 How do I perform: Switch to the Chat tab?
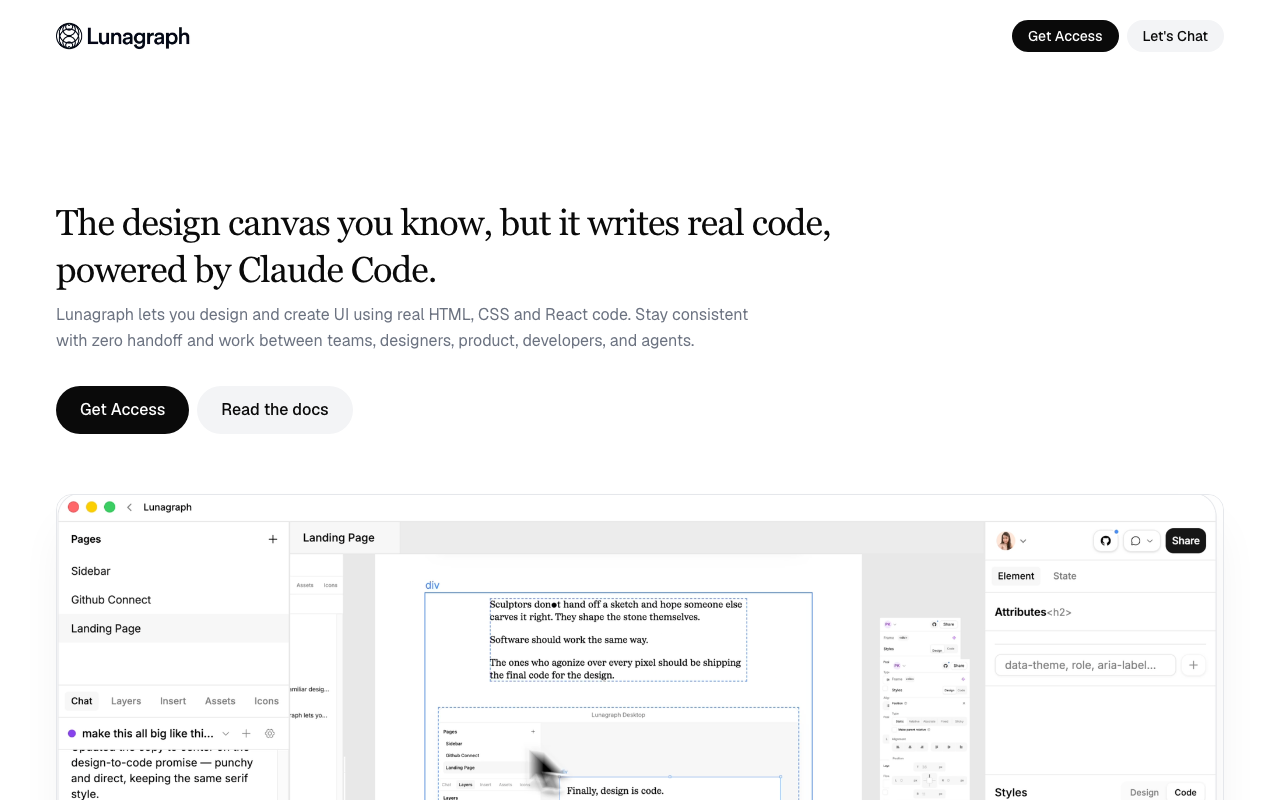coord(82,701)
